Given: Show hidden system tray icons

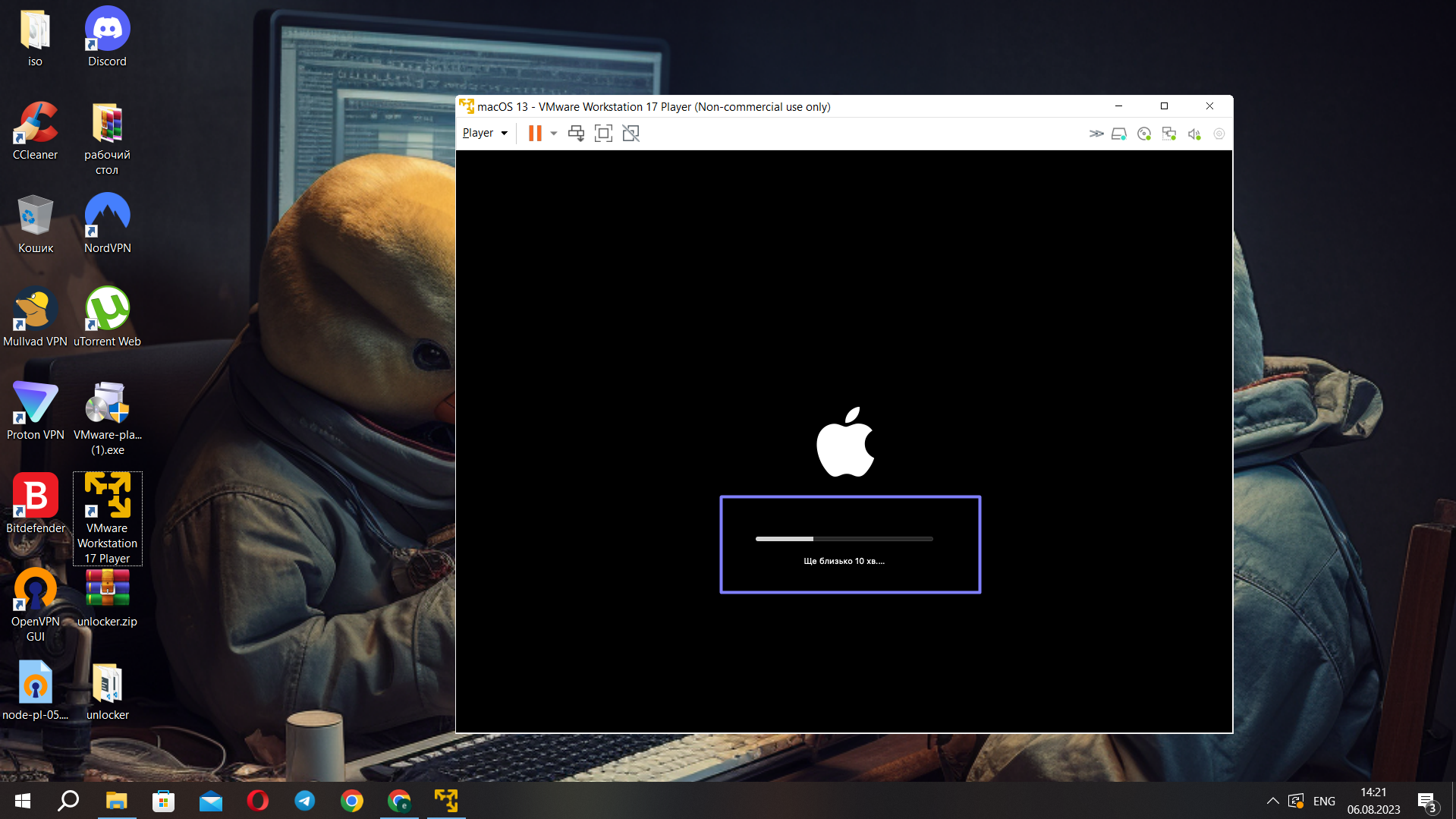Looking at the screenshot, I should (x=1273, y=801).
